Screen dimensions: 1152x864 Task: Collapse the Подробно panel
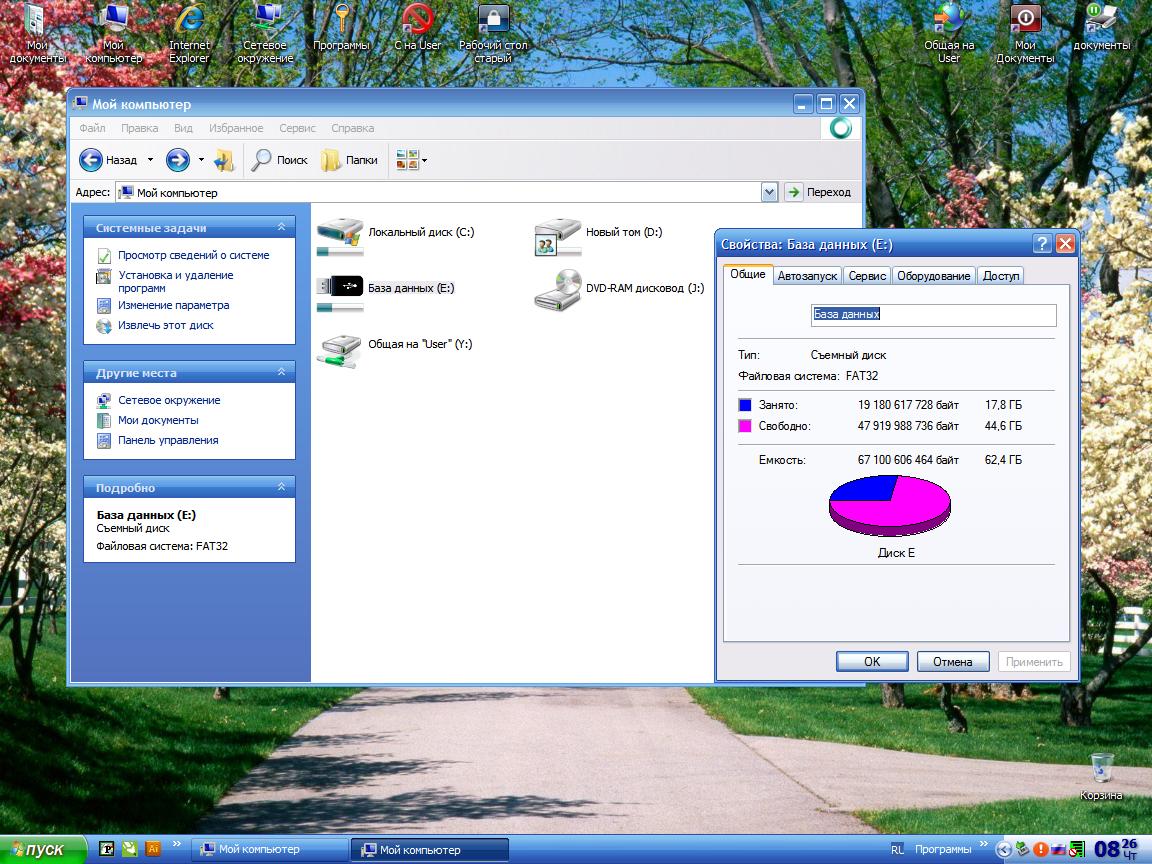tap(281, 486)
